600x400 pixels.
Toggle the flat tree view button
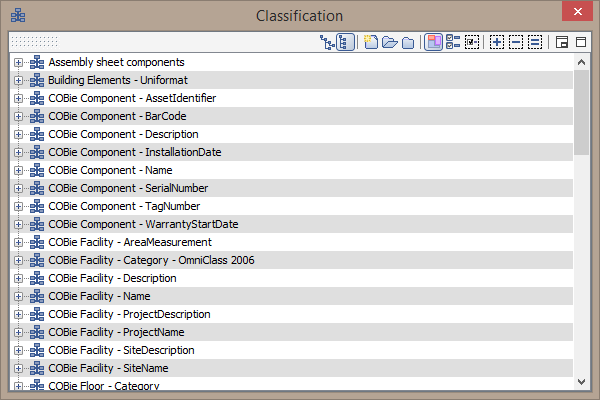pos(344,42)
